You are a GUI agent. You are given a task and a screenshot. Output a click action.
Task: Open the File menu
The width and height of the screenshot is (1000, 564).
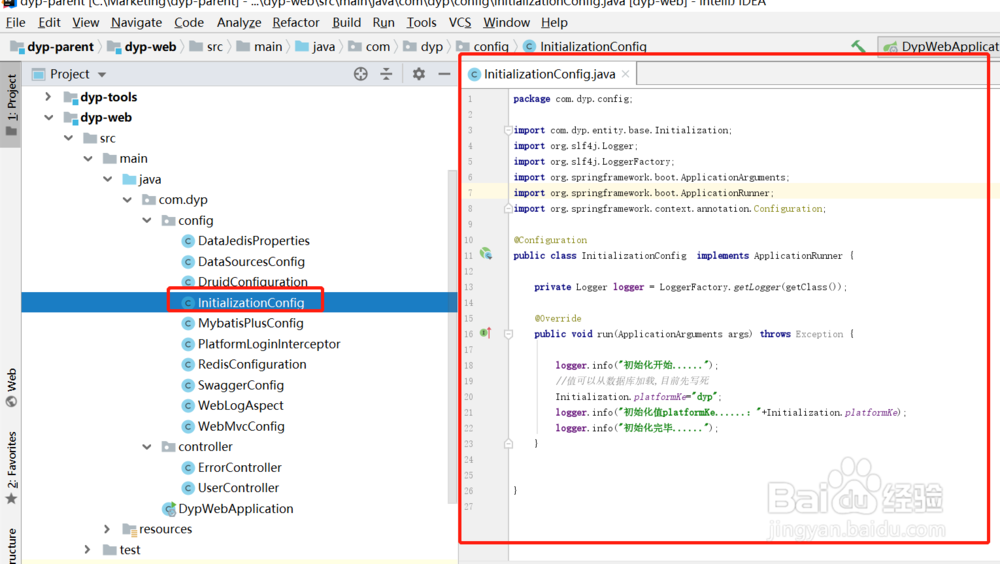(15, 22)
